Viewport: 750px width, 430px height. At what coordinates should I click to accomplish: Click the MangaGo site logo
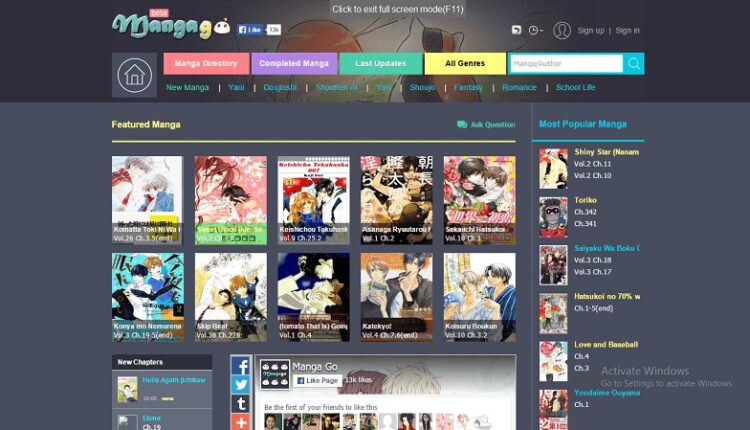pos(171,26)
